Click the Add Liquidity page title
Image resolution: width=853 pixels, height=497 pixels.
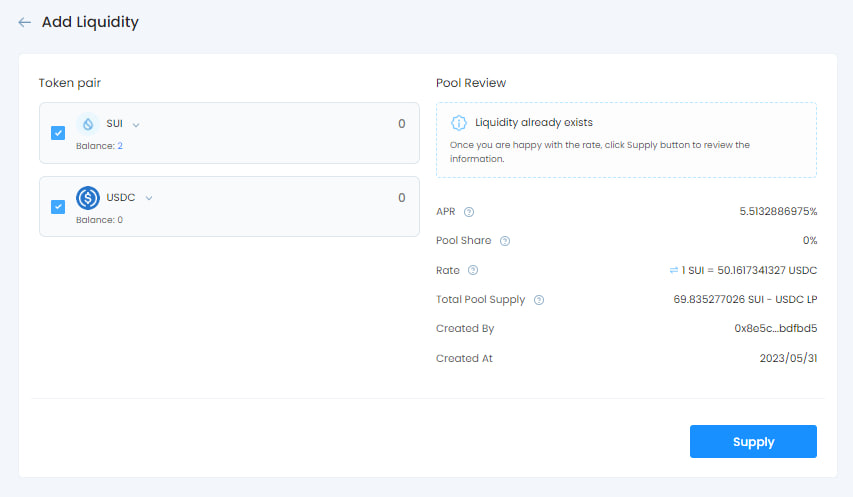(90, 22)
